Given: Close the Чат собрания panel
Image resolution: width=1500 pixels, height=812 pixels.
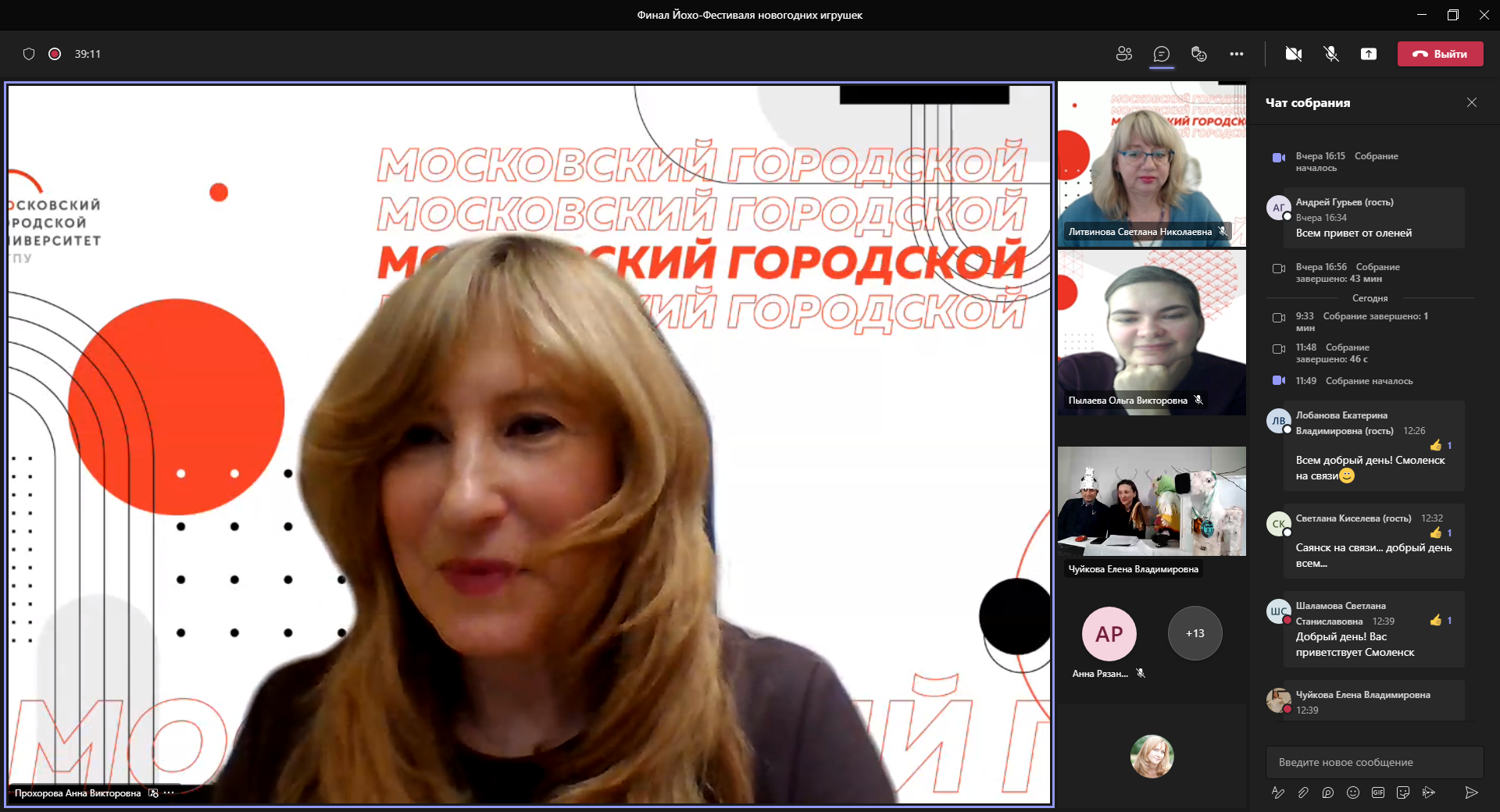Looking at the screenshot, I should click(1472, 102).
